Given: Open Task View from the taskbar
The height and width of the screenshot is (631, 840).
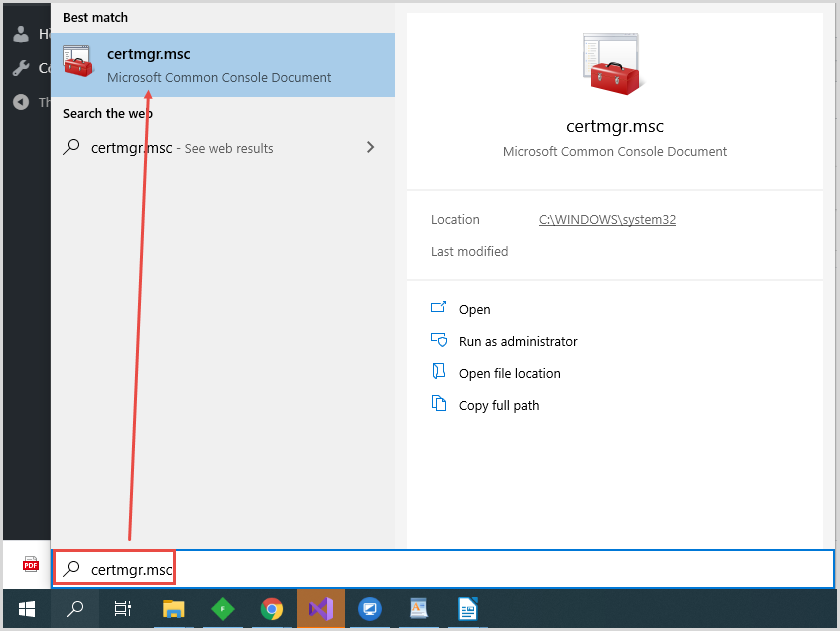Looking at the screenshot, I should pyautogui.click(x=123, y=609).
